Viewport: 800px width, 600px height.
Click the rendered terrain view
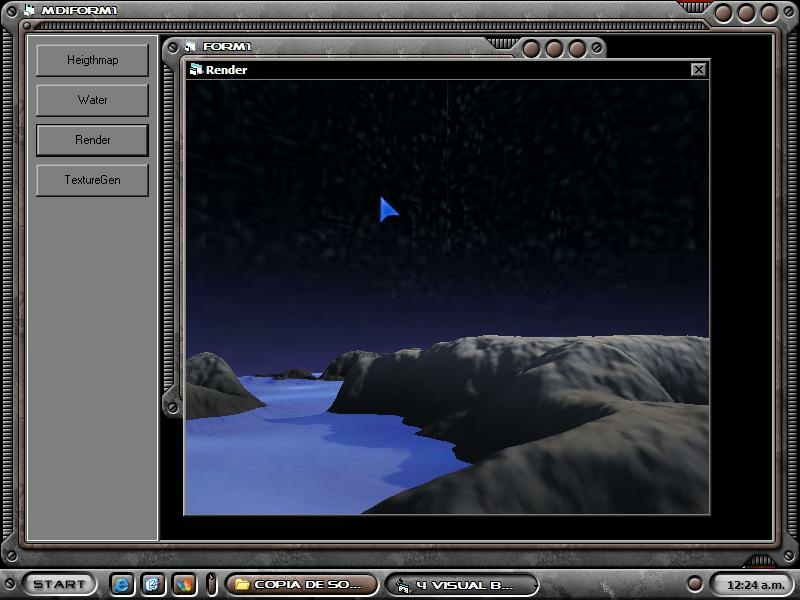pos(447,297)
